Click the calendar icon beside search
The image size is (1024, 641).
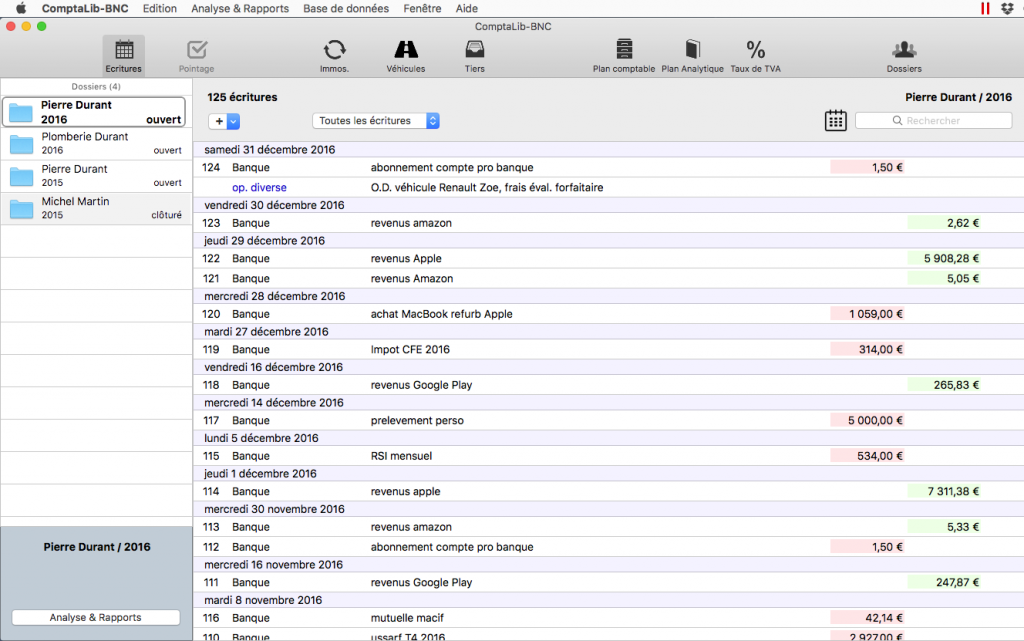pyautogui.click(x=835, y=121)
